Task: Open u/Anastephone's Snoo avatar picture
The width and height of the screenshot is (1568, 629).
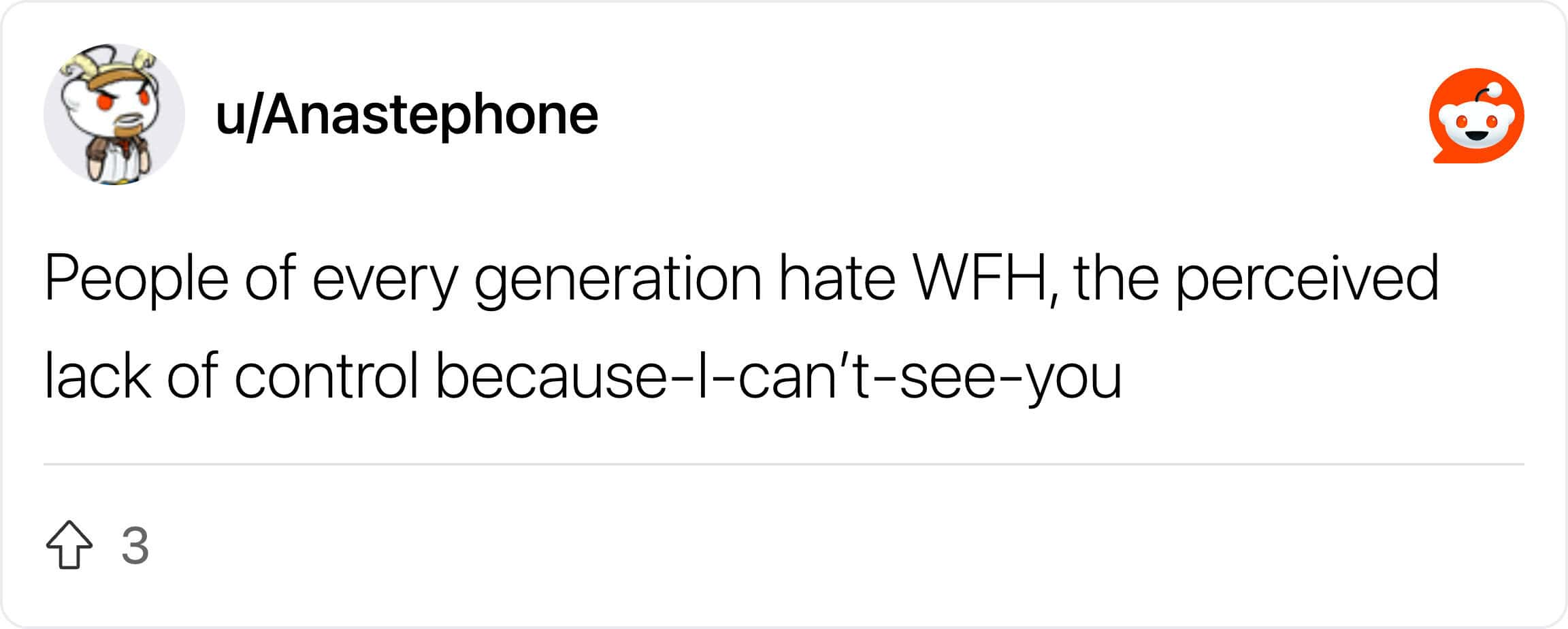Action: [x=114, y=114]
